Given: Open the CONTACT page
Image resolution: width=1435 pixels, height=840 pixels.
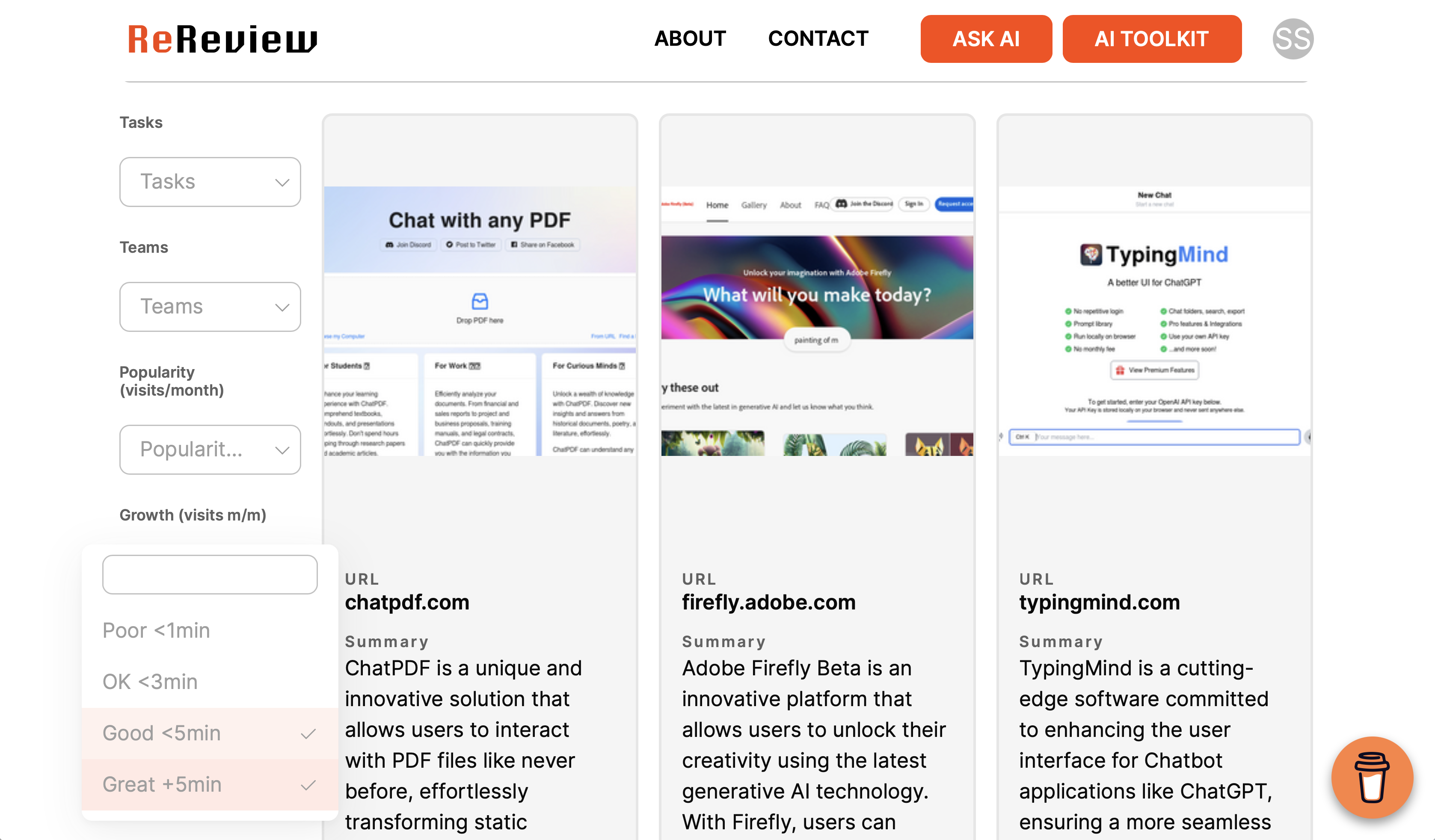Looking at the screenshot, I should pyautogui.click(x=818, y=38).
